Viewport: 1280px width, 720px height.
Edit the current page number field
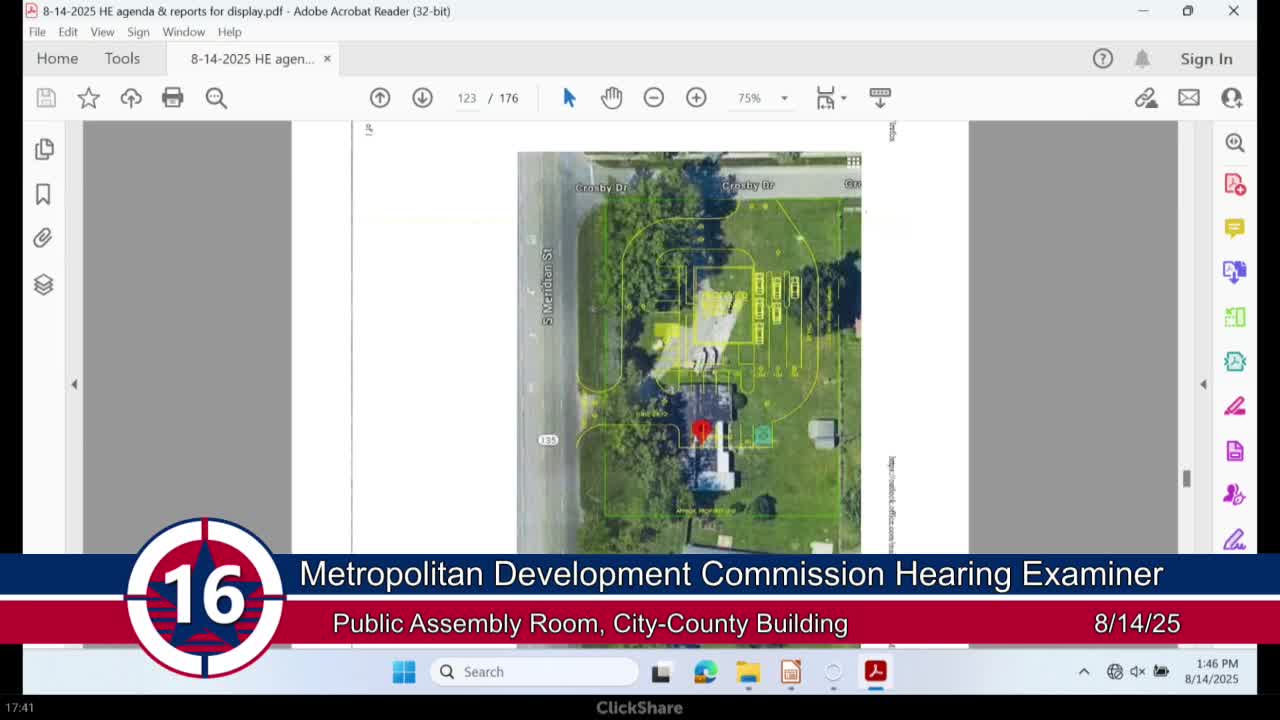[467, 98]
